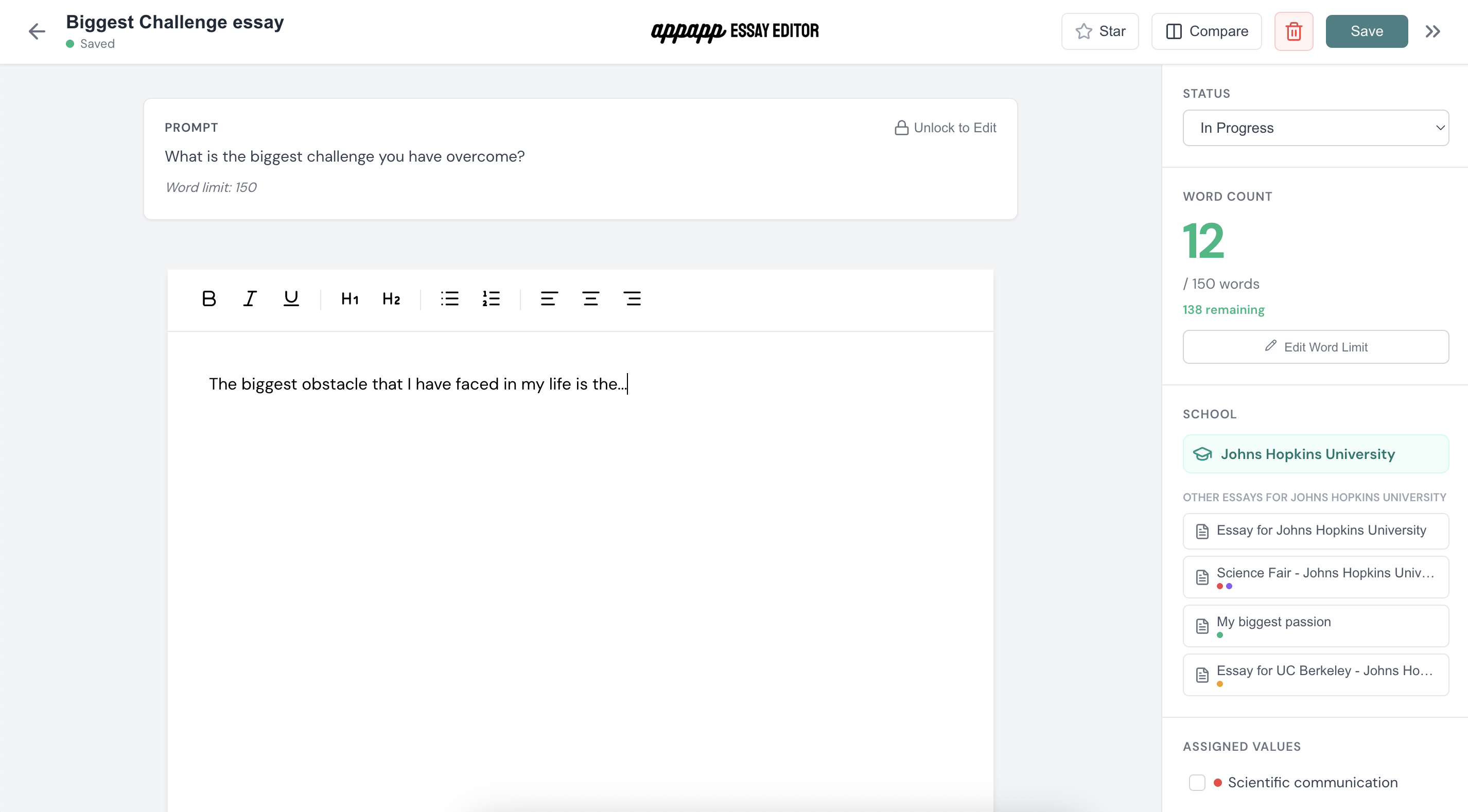Image resolution: width=1468 pixels, height=812 pixels.
Task: Open the Science Fair essay entry
Action: pos(1315,577)
